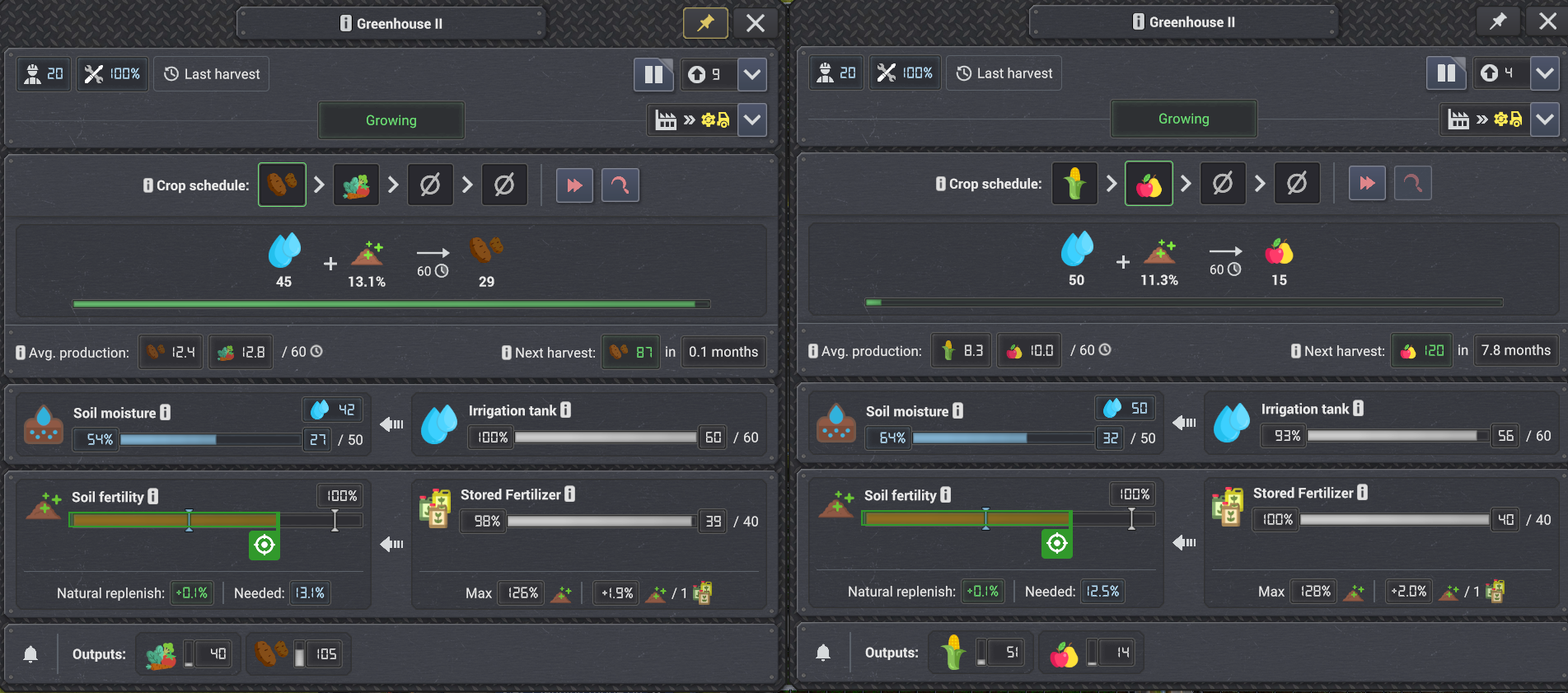Viewport: 1568px width, 693px height.
Task: Open left greenhouse notification bell
Action: [x=30, y=654]
